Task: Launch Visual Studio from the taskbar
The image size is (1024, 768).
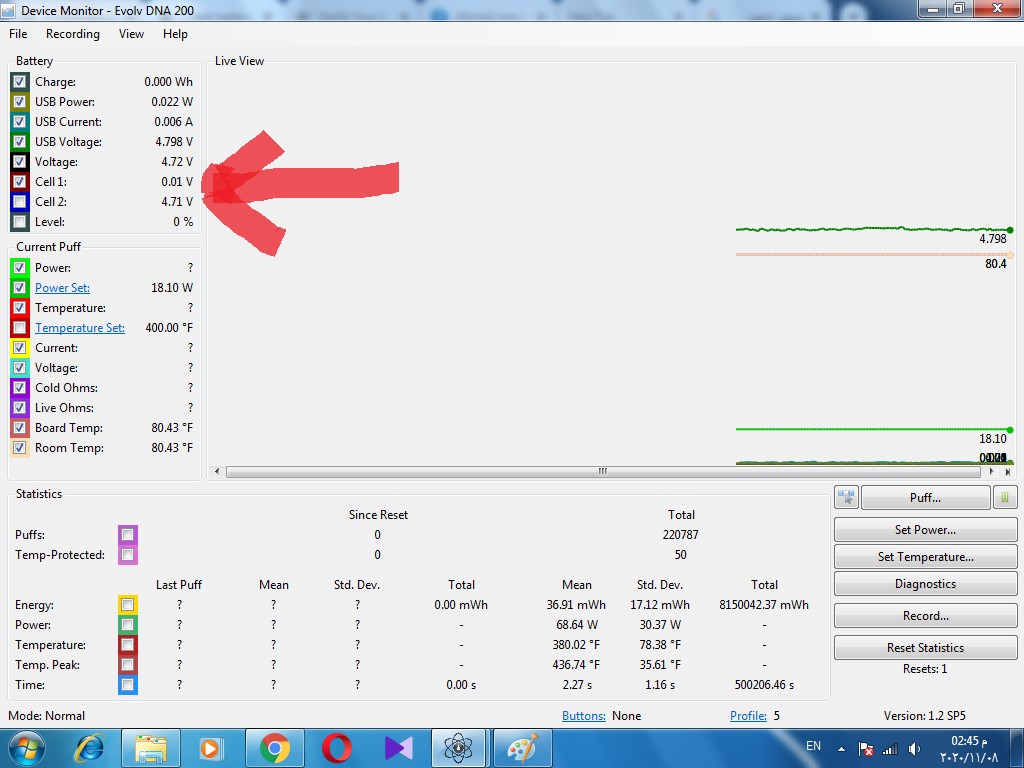Action: point(397,747)
